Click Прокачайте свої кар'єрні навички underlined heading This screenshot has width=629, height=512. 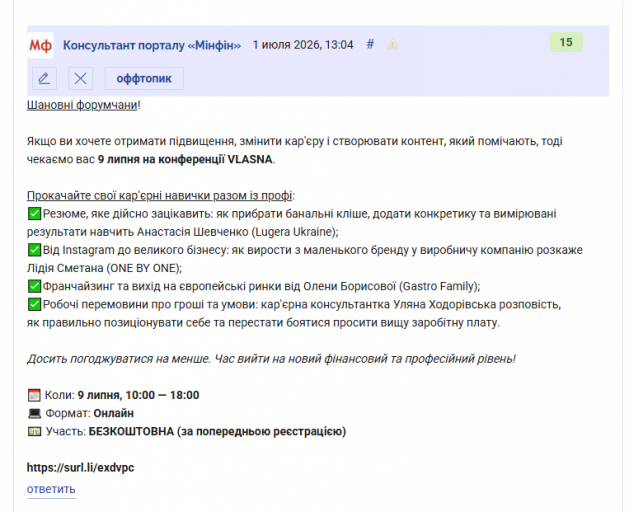pos(159,195)
